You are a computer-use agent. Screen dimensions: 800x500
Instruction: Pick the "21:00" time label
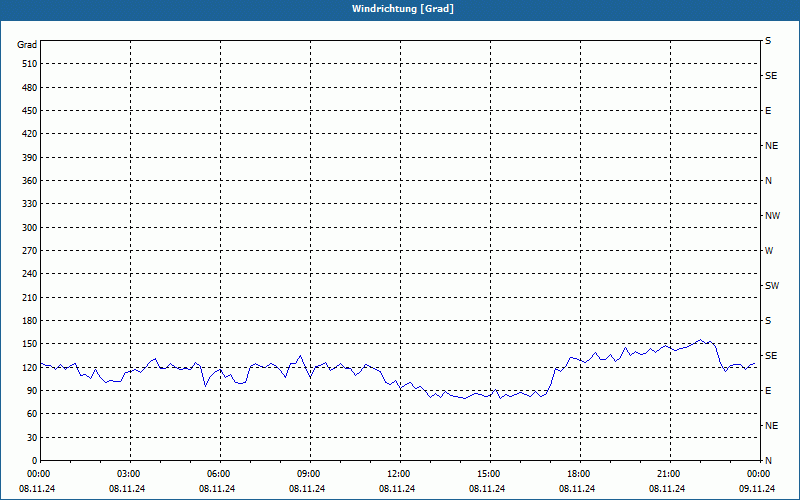point(668,474)
